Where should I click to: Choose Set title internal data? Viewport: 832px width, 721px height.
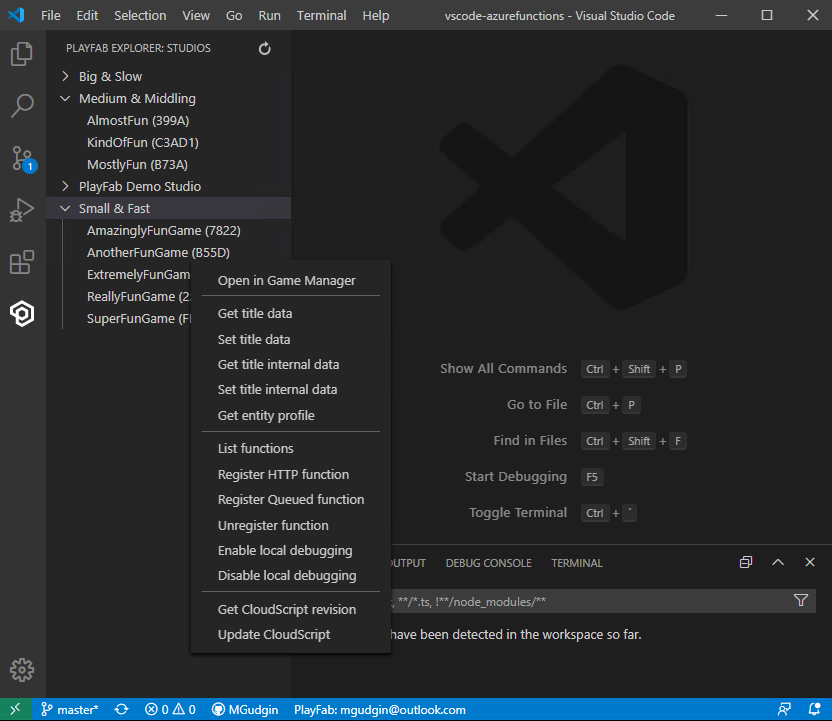point(291,389)
